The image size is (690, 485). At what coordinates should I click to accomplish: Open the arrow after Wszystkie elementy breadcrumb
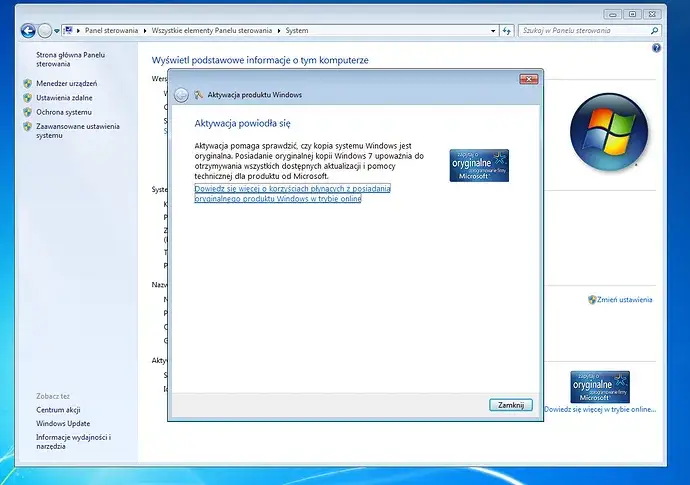point(279,31)
